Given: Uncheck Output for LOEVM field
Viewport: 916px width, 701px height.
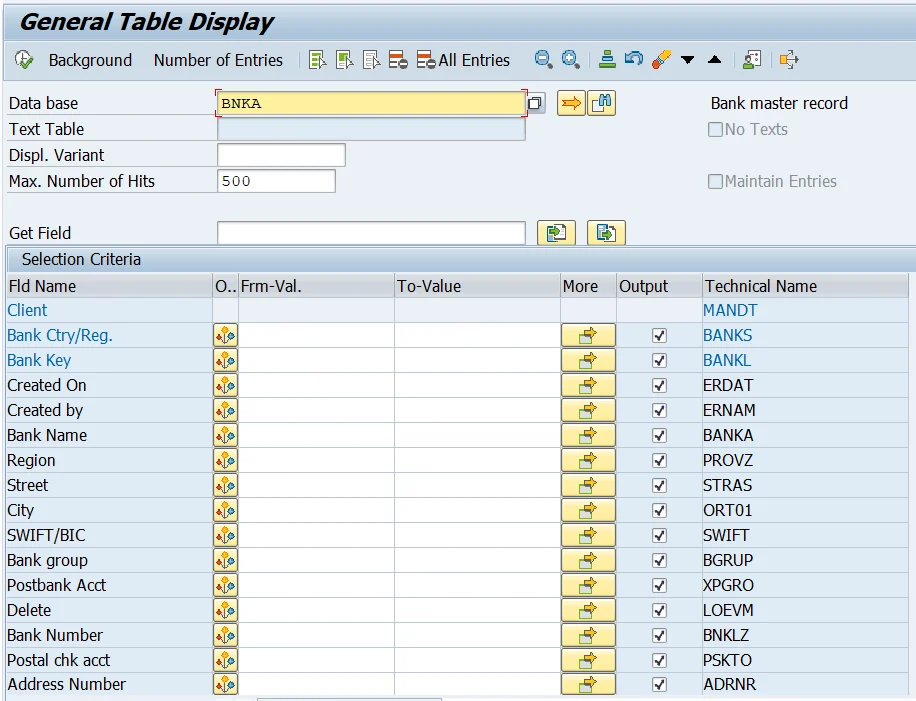Looking at the screenshot, I should click(660, 610).
